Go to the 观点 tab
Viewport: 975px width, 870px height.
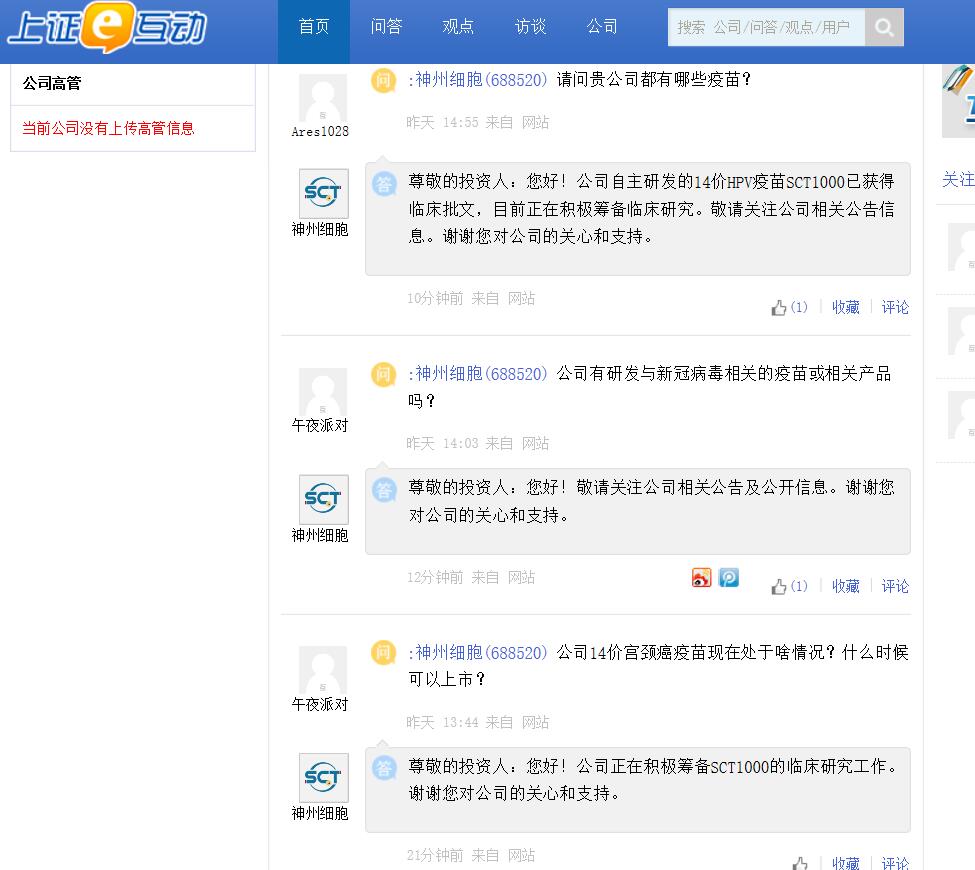click(458, 27)
